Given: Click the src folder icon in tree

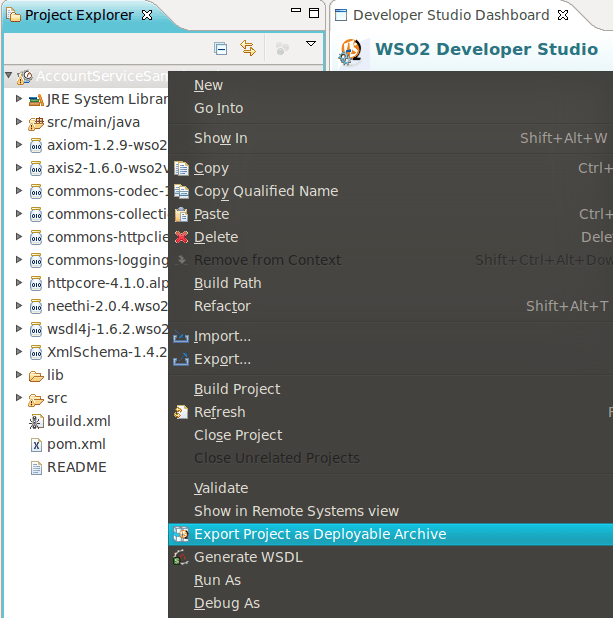Looking at the screenshot, I should pyautogui.click(x=36, y=400).
